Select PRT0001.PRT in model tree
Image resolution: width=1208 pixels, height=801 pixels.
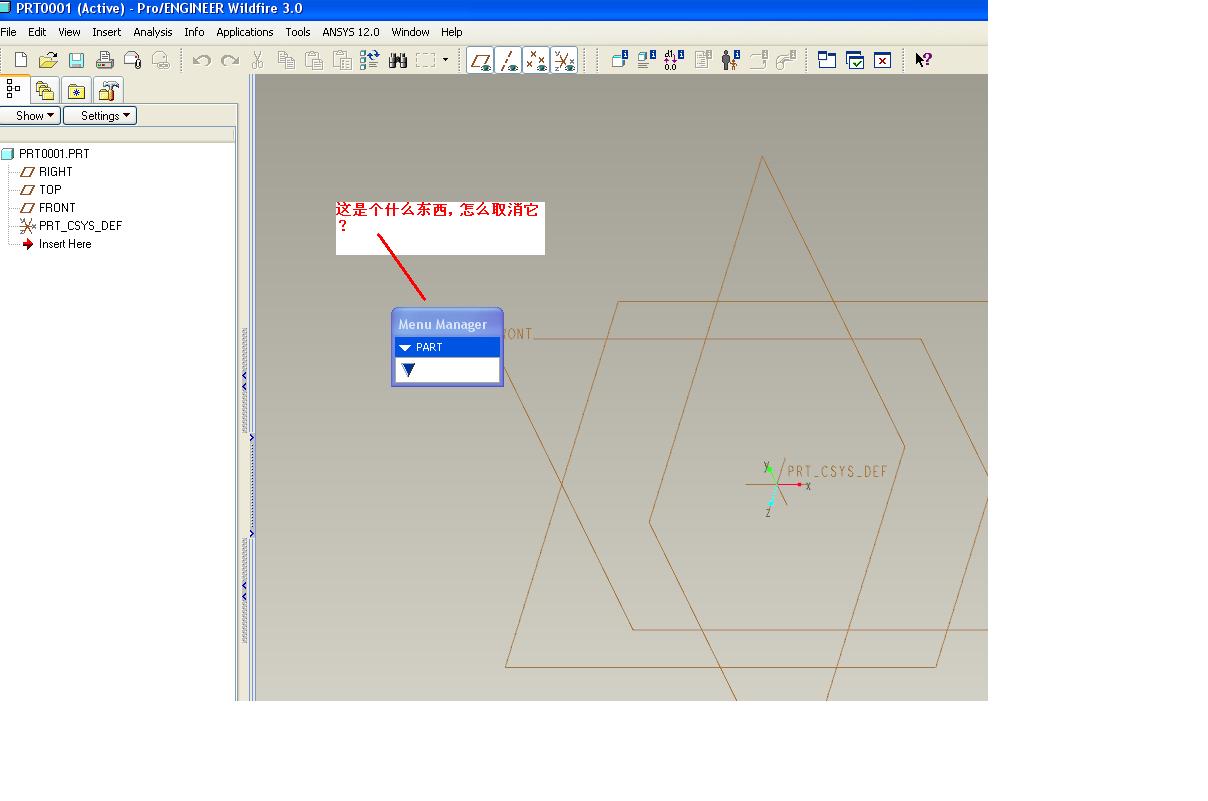coord(54,154)
